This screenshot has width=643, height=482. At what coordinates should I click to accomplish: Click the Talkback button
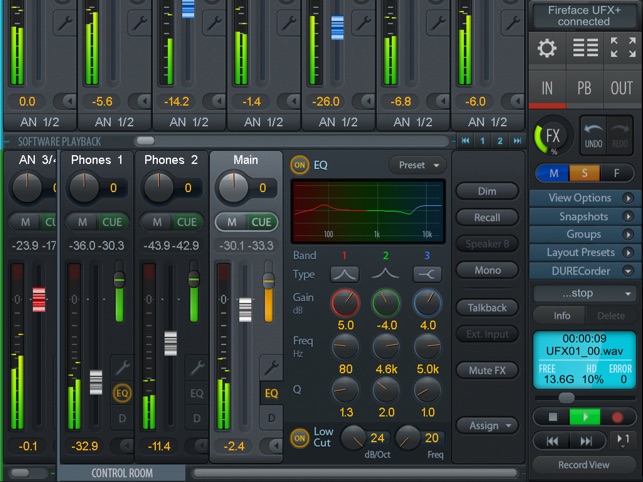[x=487, y=308]
